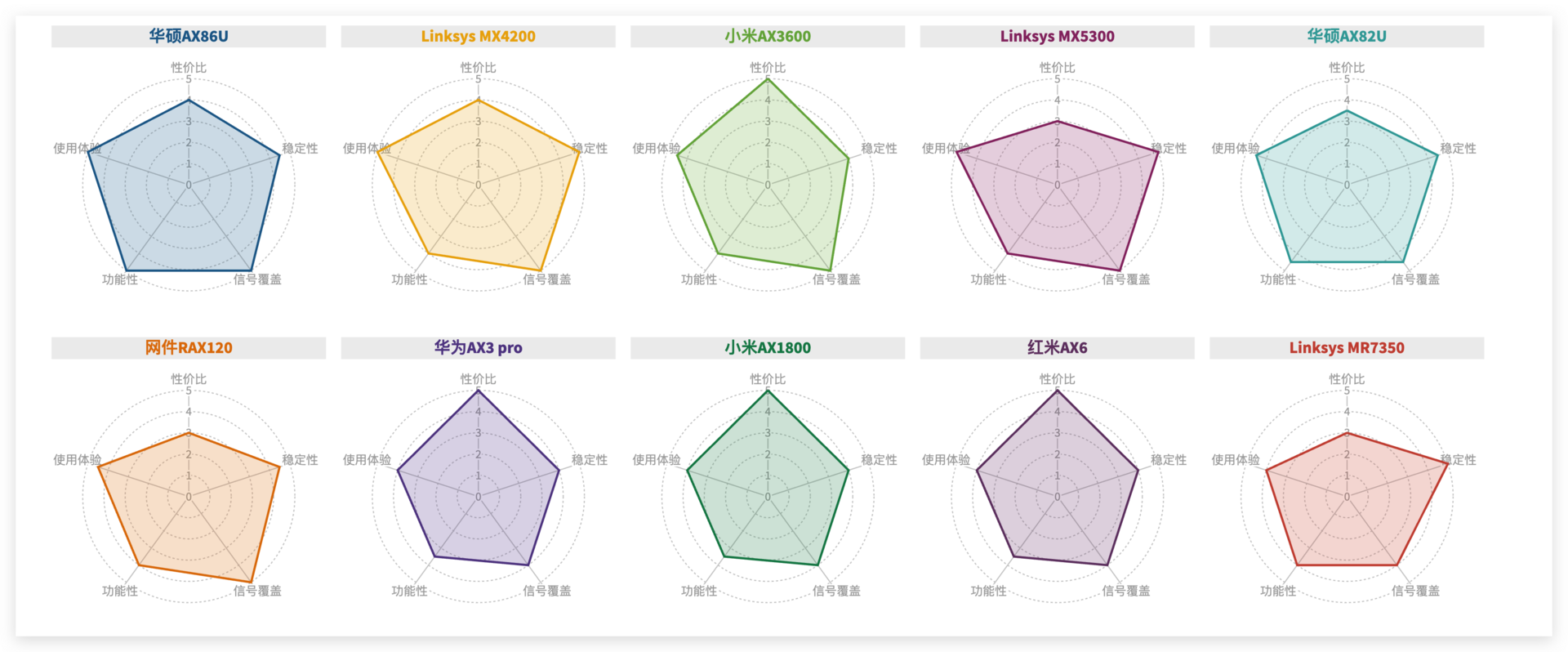This screenshot has width=1568, height=652.
Task: Click 稳定性 axis label in 小米AX3600 chart
Action: pos(879,148)
